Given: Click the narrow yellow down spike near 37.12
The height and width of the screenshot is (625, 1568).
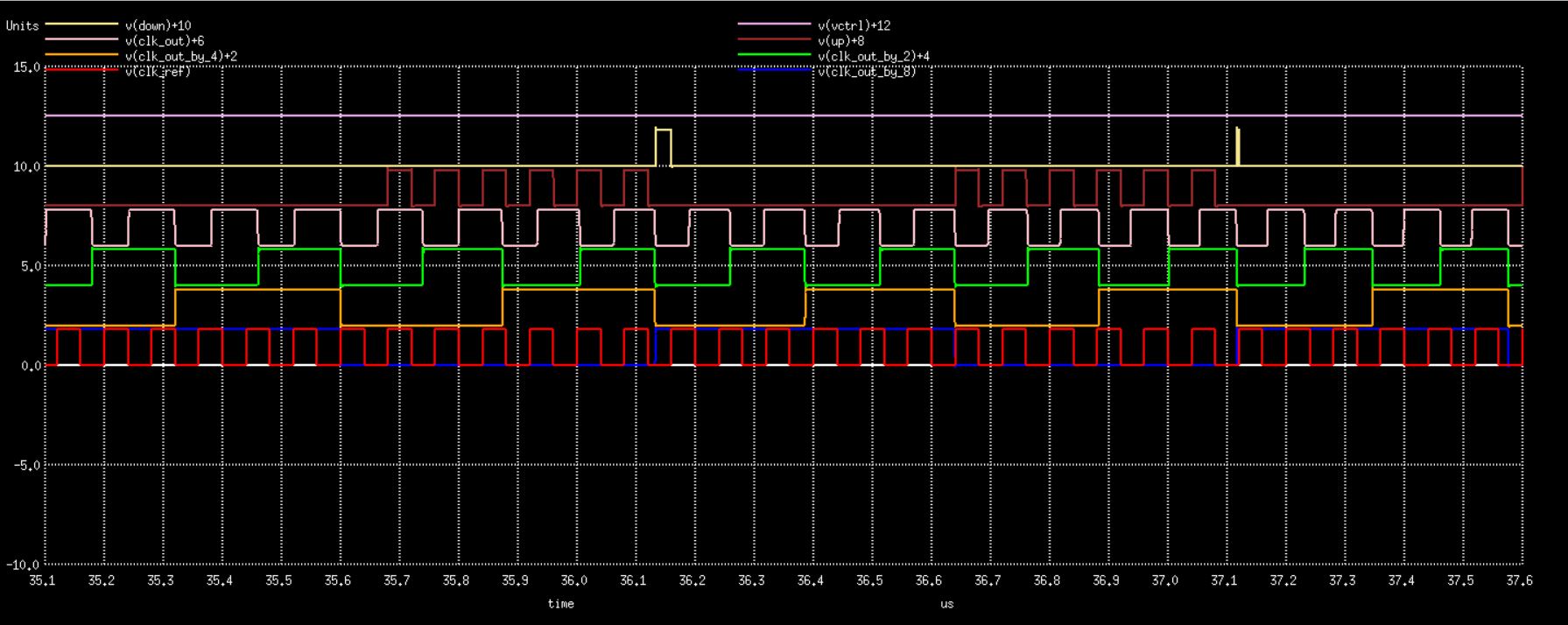Looking at the screenshot, I should click(1238, 146).
